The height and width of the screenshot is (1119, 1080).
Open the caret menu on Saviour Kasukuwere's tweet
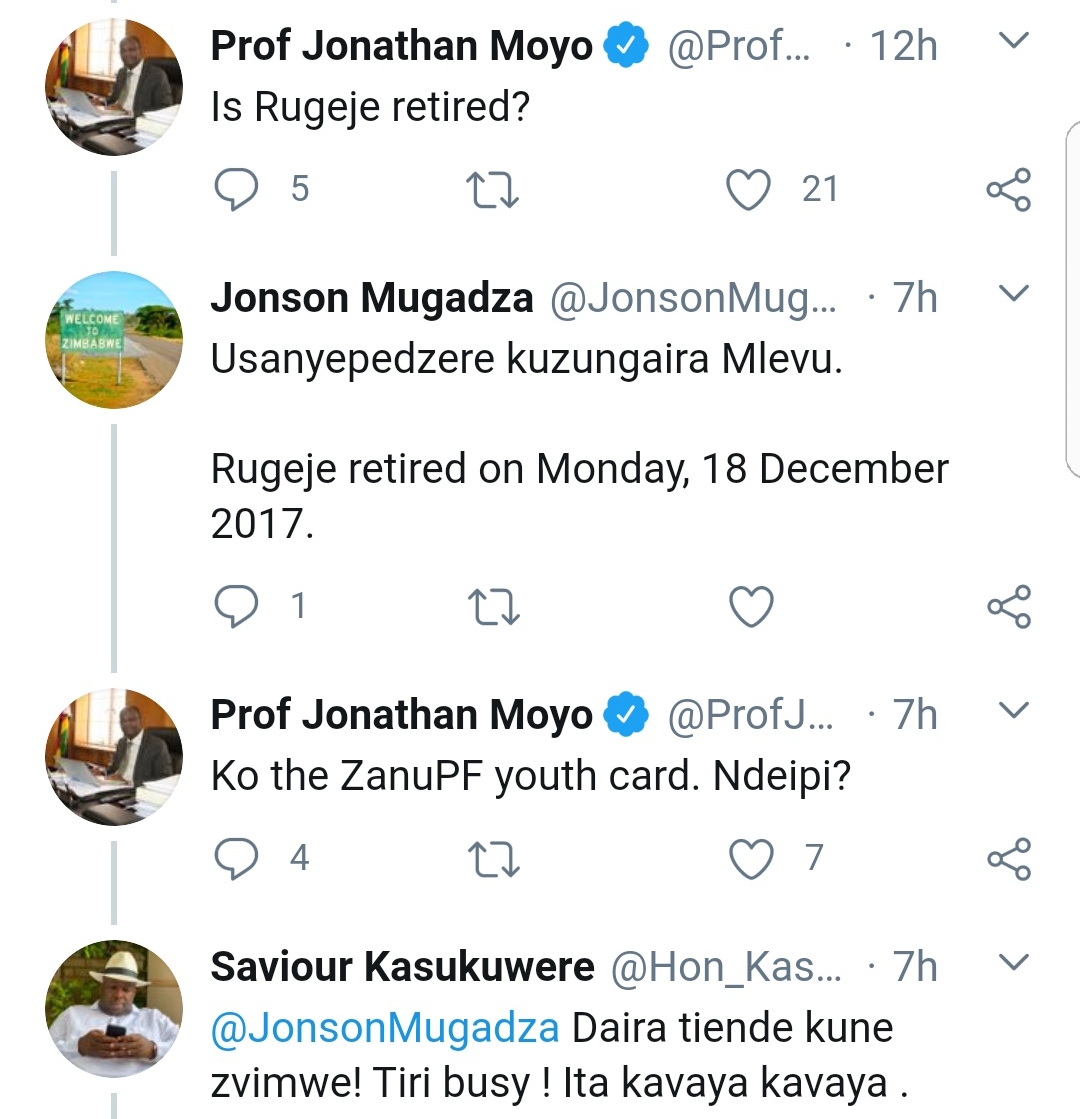1016,963
